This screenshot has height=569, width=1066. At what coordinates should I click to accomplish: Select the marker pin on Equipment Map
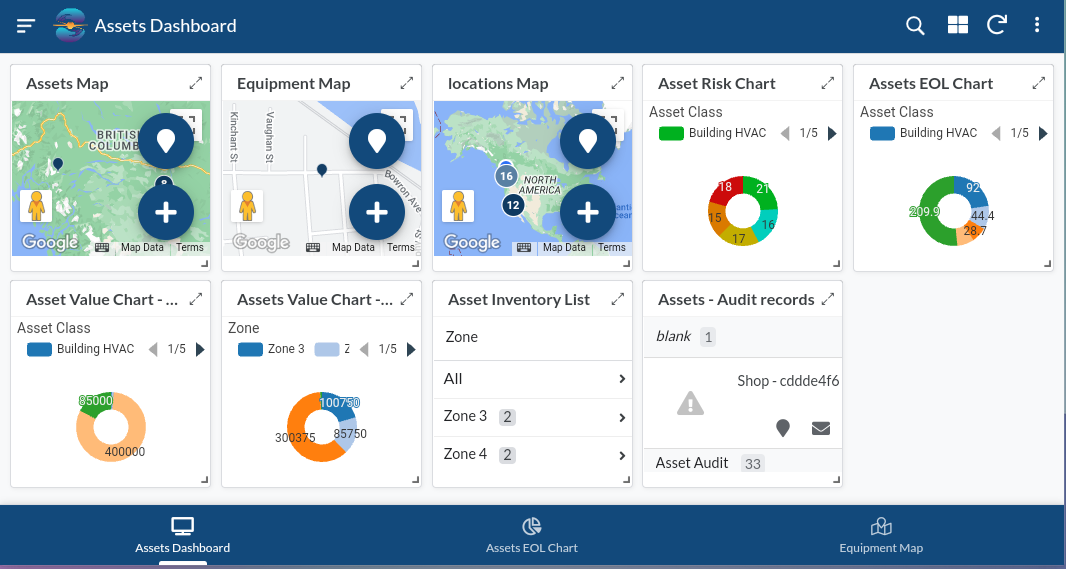pyautogui.click(x=322, y=170)
